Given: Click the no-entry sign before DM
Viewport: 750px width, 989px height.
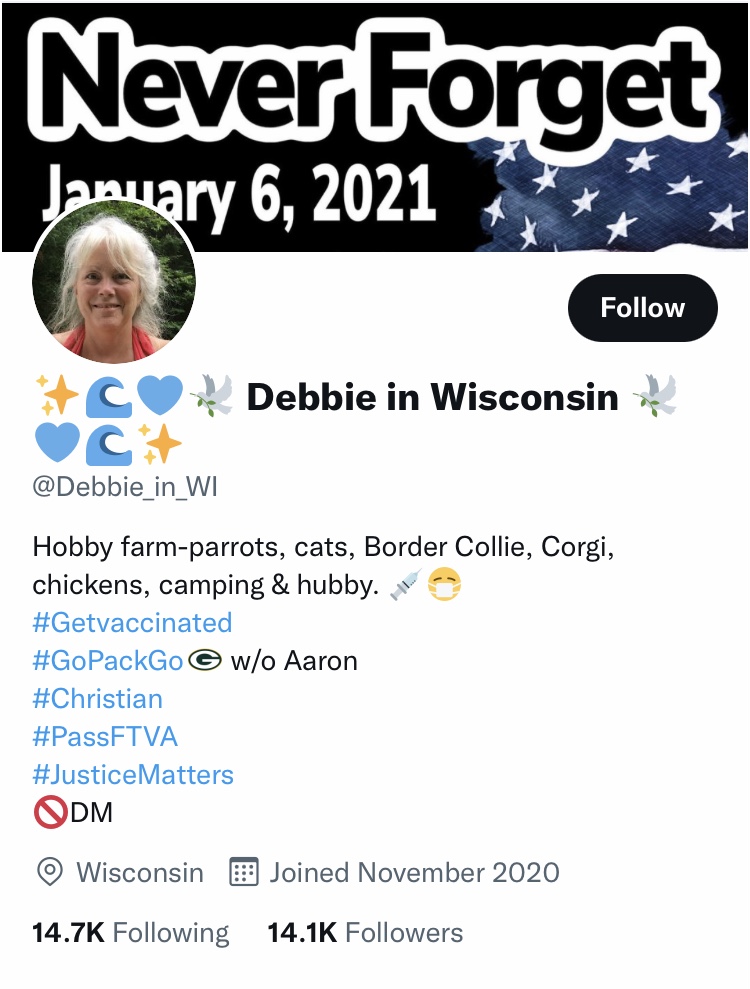Looking at the screenshot, I should tap(50, 812).
